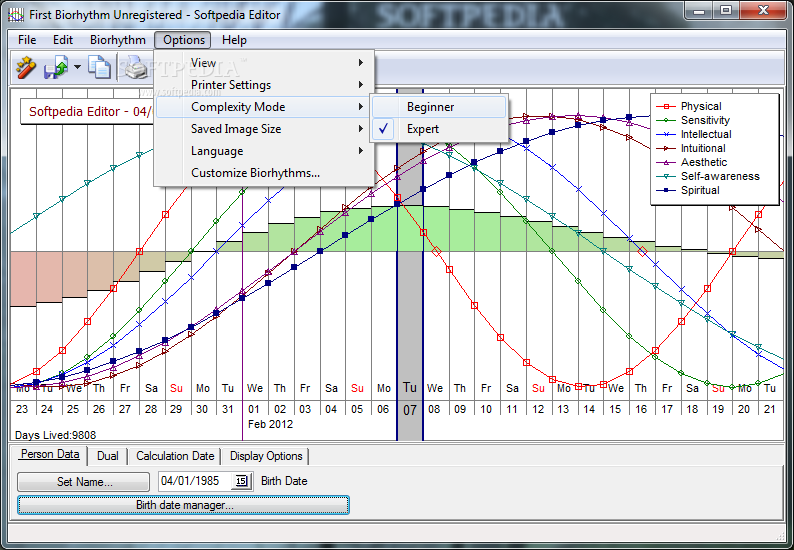Choose Customize Biorhythms... from Options menu
Viewport: 794px width, 550px height.
[264, 173]
